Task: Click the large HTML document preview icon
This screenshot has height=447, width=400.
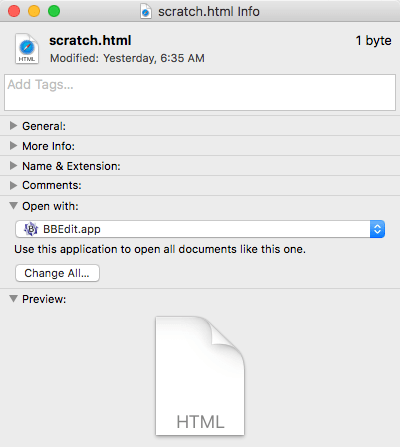Action: coord(200,376)
